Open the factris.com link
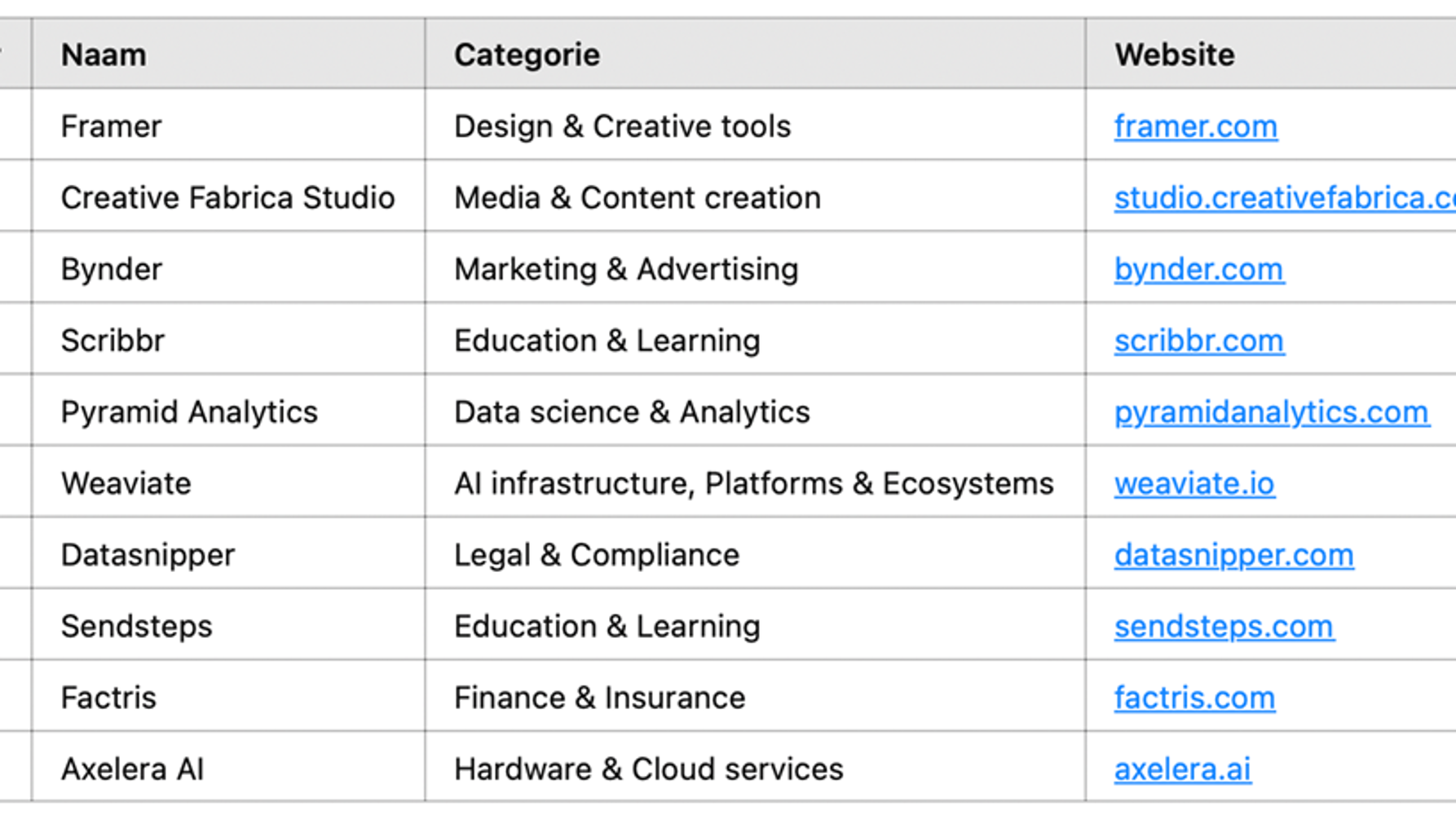The width and height of the screenshot is (1456, 819). pyautogui.click(x=1194, y=698)
